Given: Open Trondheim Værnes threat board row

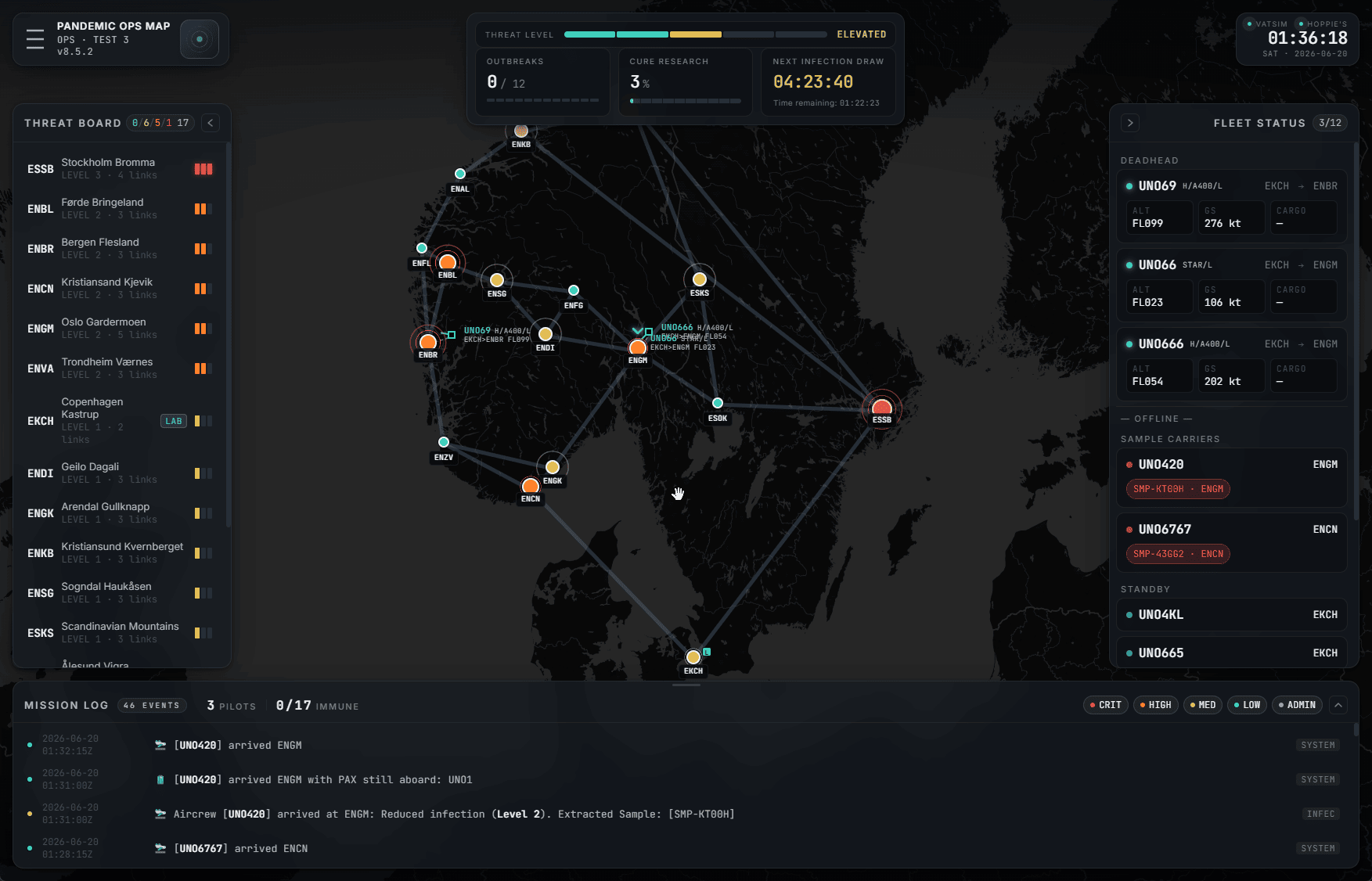Looking at the screenshot, I should [x=120, y=369].
